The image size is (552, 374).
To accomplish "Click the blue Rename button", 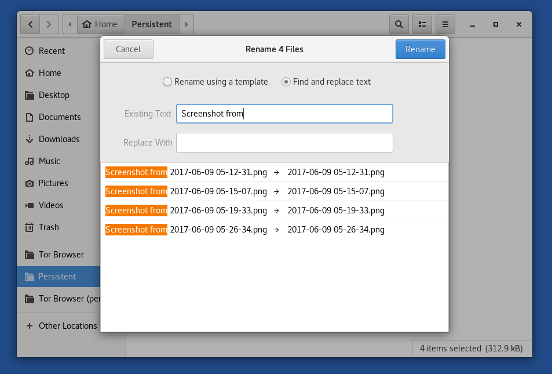I will pos(420,49).
